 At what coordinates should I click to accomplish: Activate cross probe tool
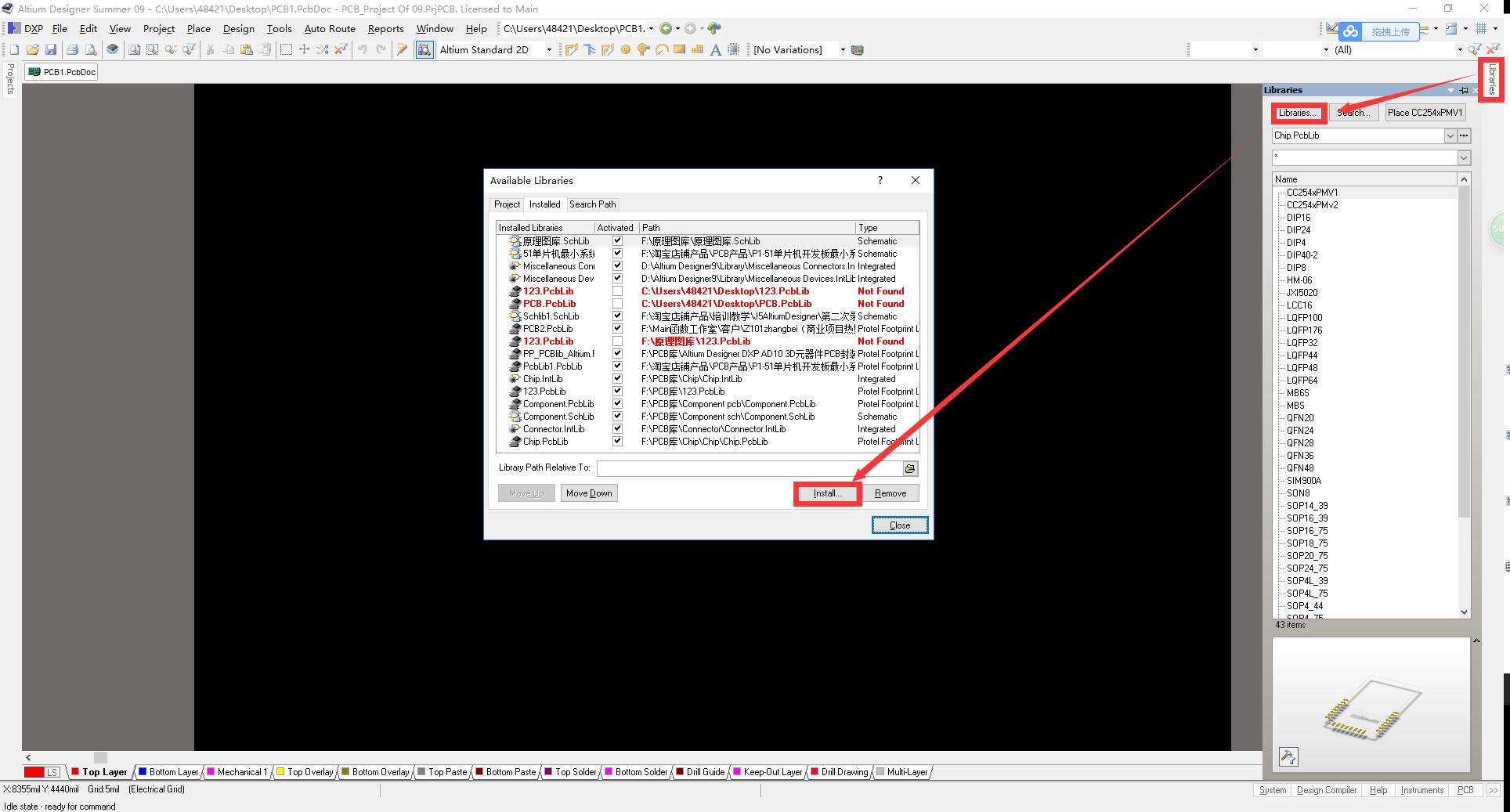click(403, 49)
